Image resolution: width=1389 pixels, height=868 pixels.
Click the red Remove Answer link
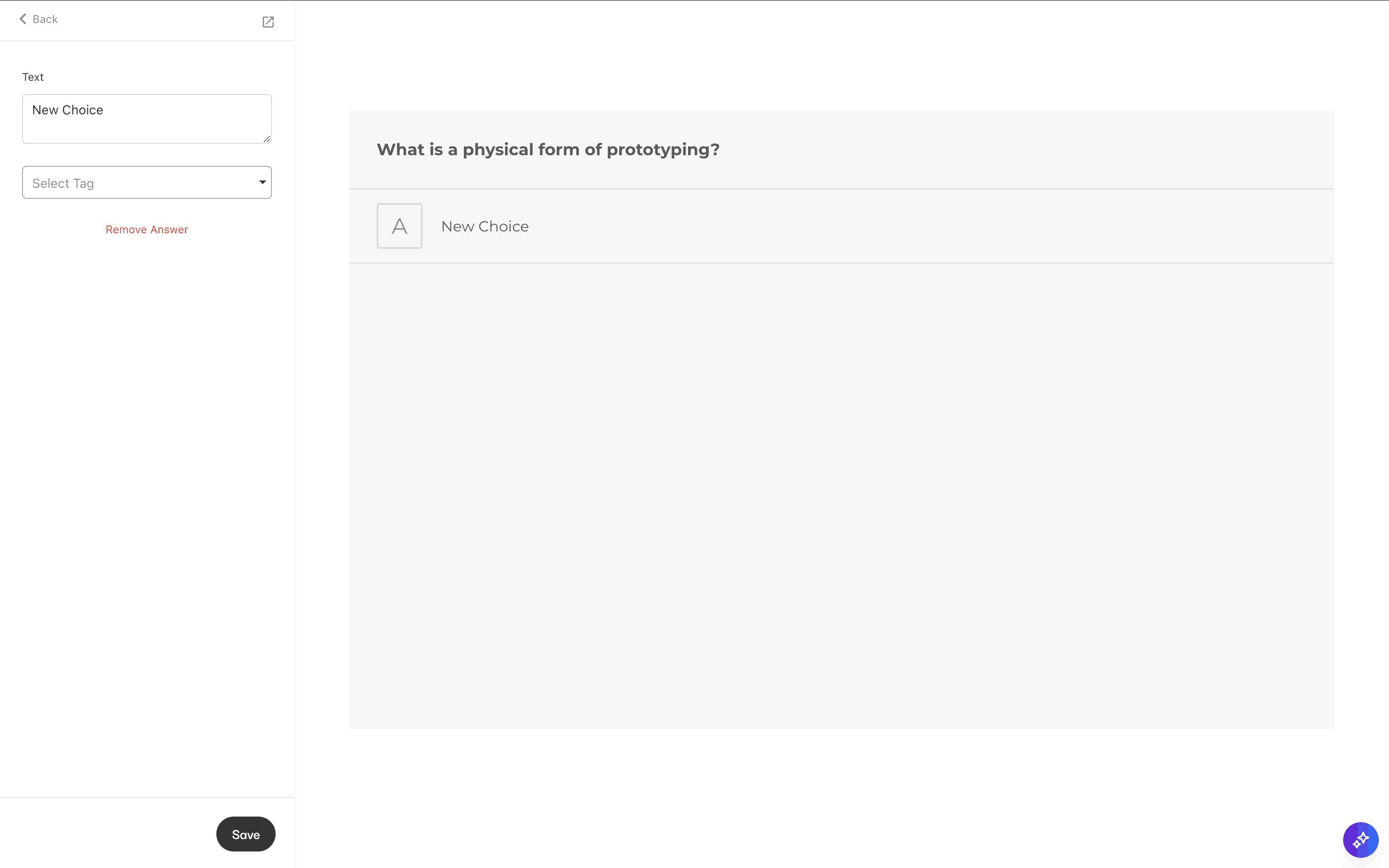point(147,230)
